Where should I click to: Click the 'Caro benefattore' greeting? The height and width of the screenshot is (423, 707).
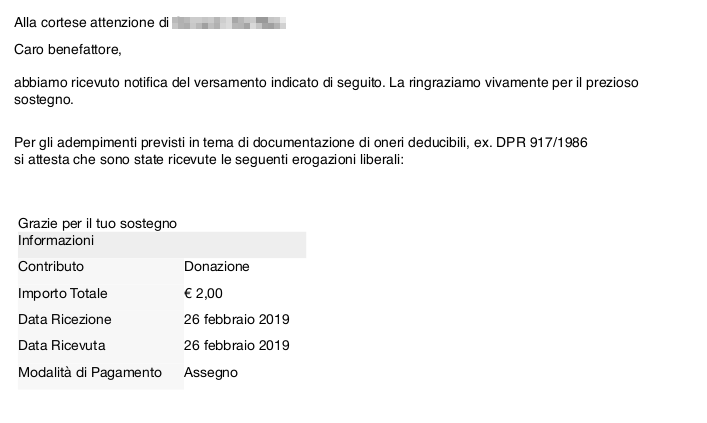[68, 49]
